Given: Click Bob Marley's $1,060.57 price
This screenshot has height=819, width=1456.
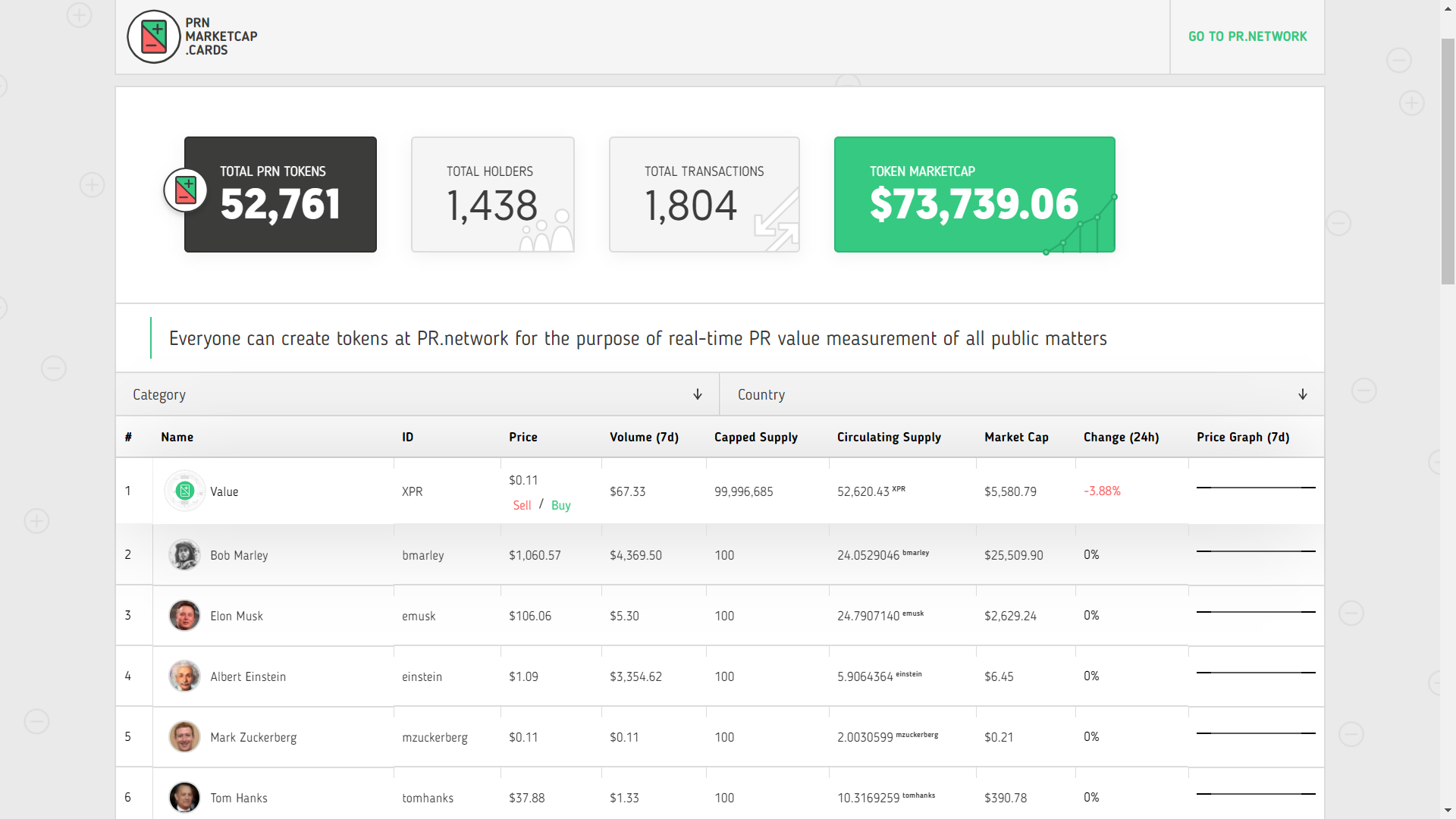Looking at the screenshot, I should [535, 555].
